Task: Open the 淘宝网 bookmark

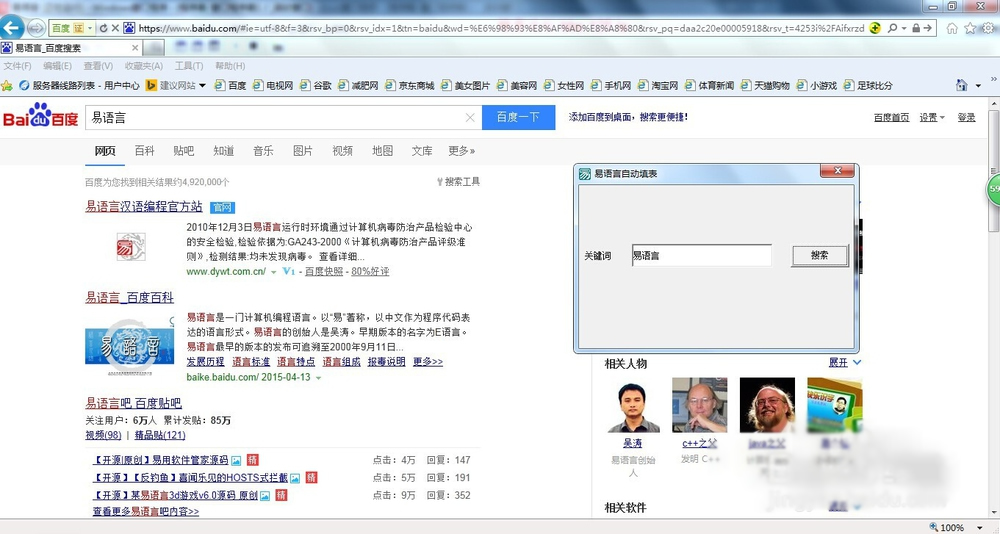Action: point(658,85)
